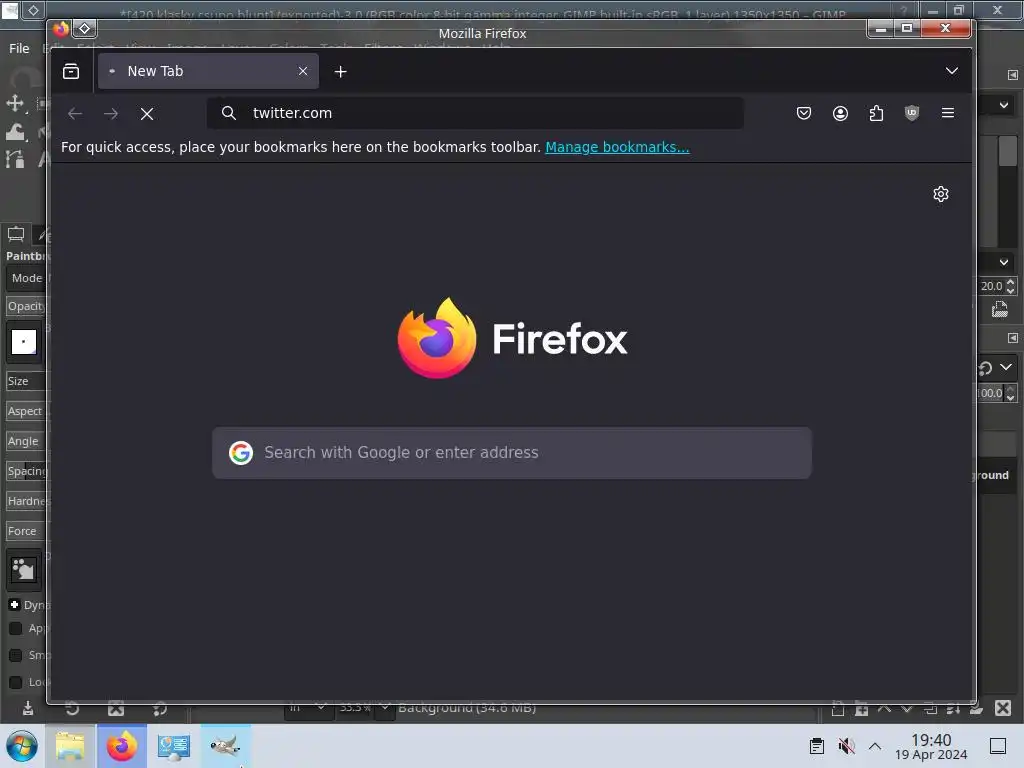Image resolution: width=1024 pixels, height=768 pixels.
Task: Adjust GIMP Hardness slider
Action: [27, 502]
